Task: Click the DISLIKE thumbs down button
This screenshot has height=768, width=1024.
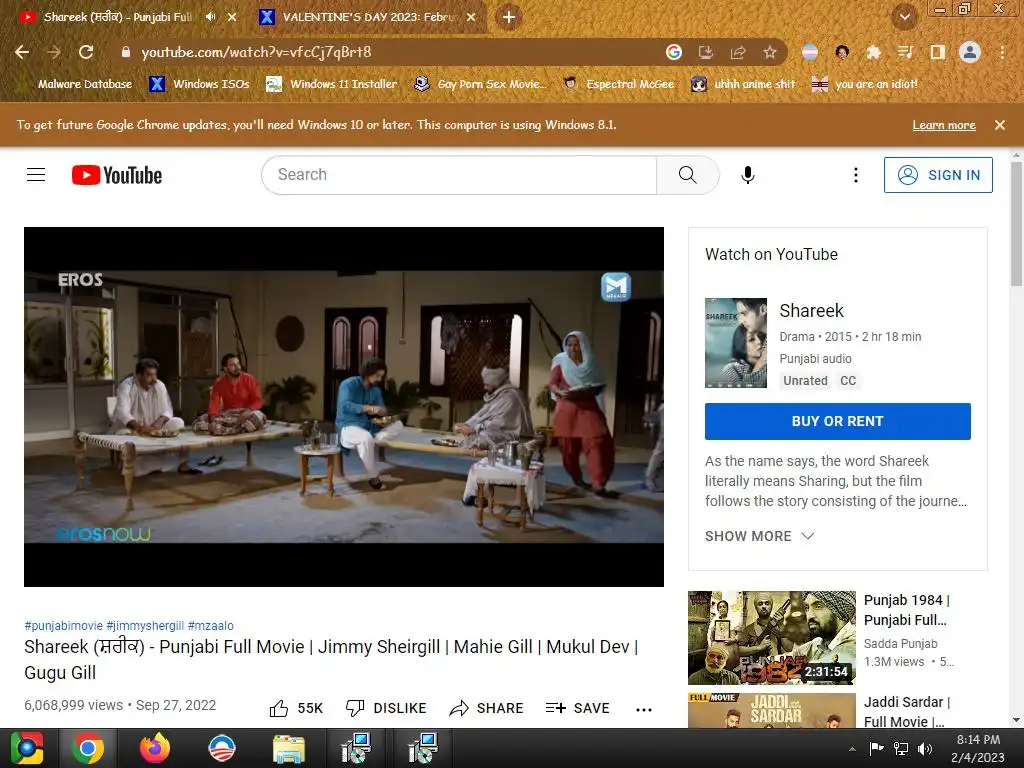Action: 386,709
